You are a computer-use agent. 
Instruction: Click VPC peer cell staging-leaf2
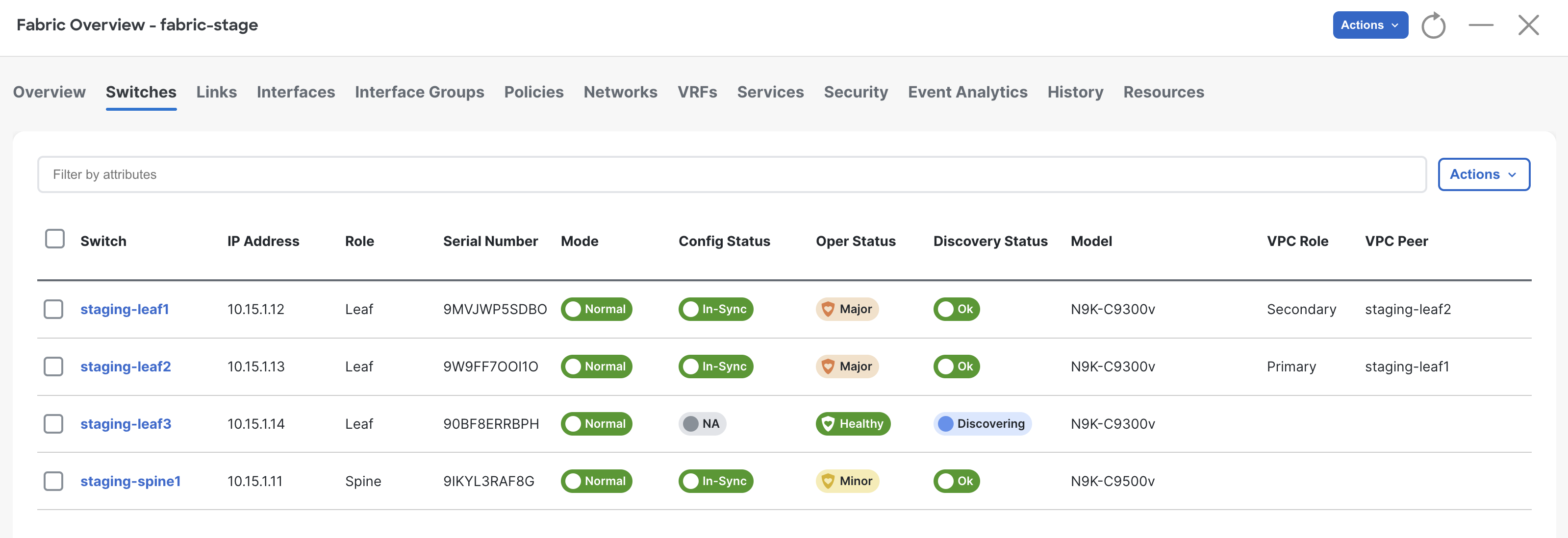click(1408, 309)
